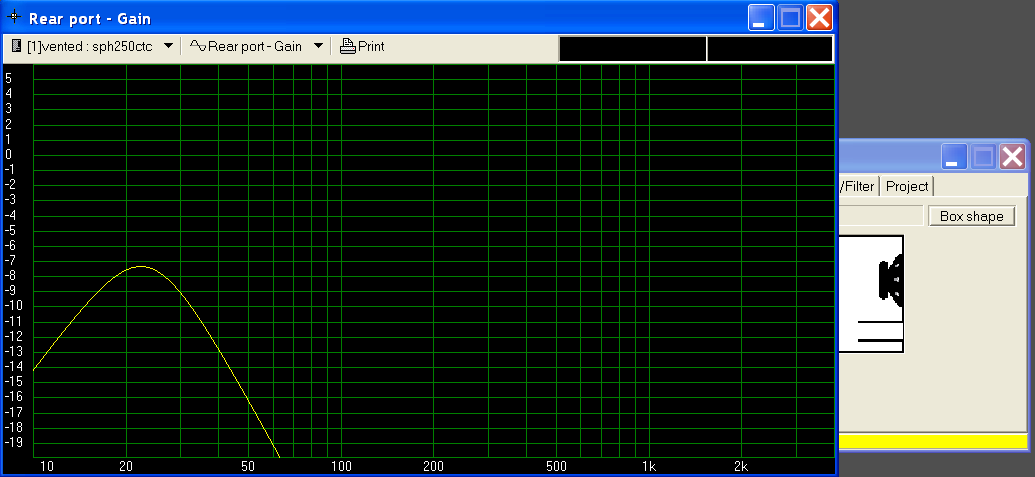
Task: Click the left black readout display box
Action: tap(632, 49)
